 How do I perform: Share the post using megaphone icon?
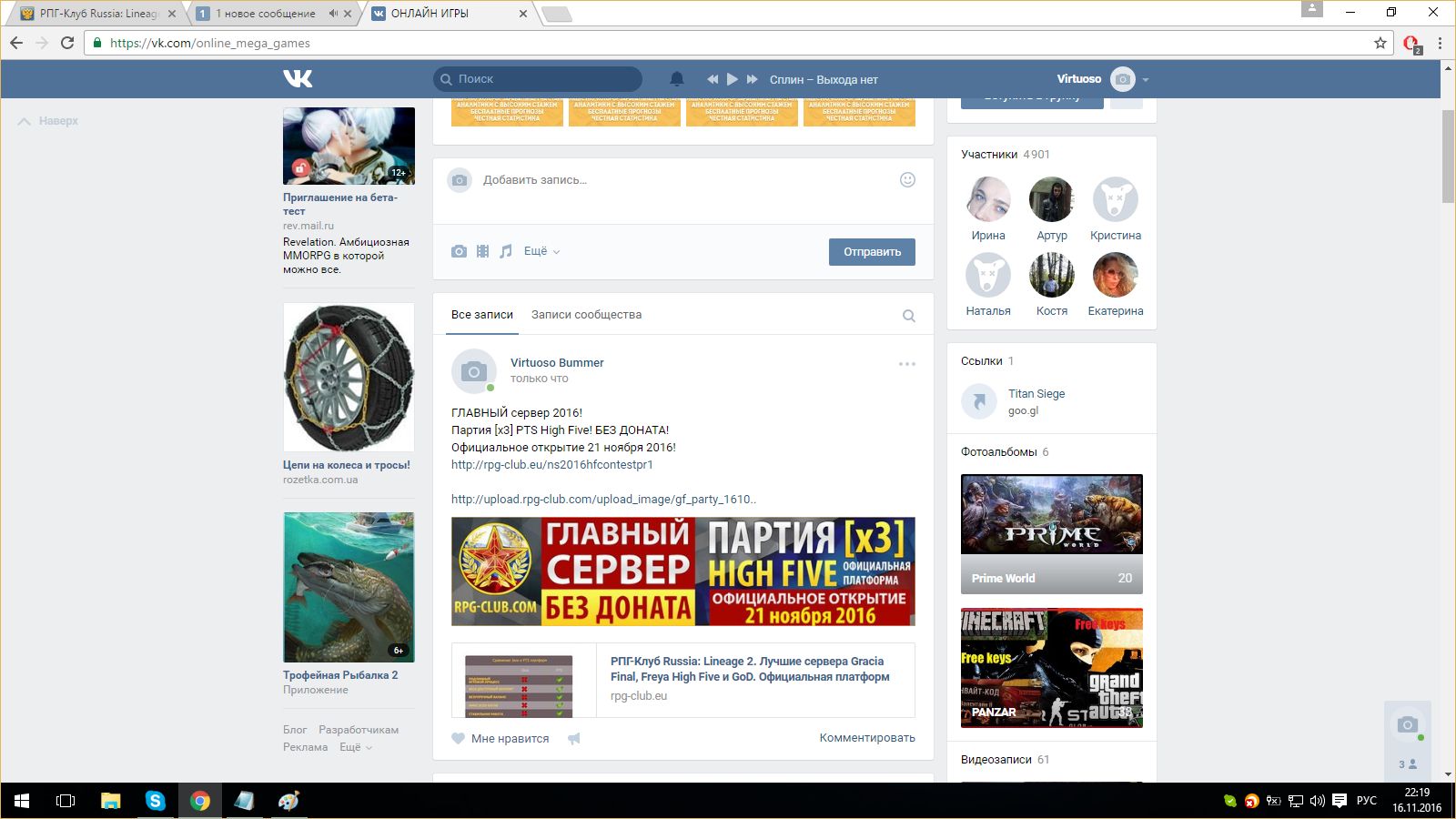click(574, 739)
